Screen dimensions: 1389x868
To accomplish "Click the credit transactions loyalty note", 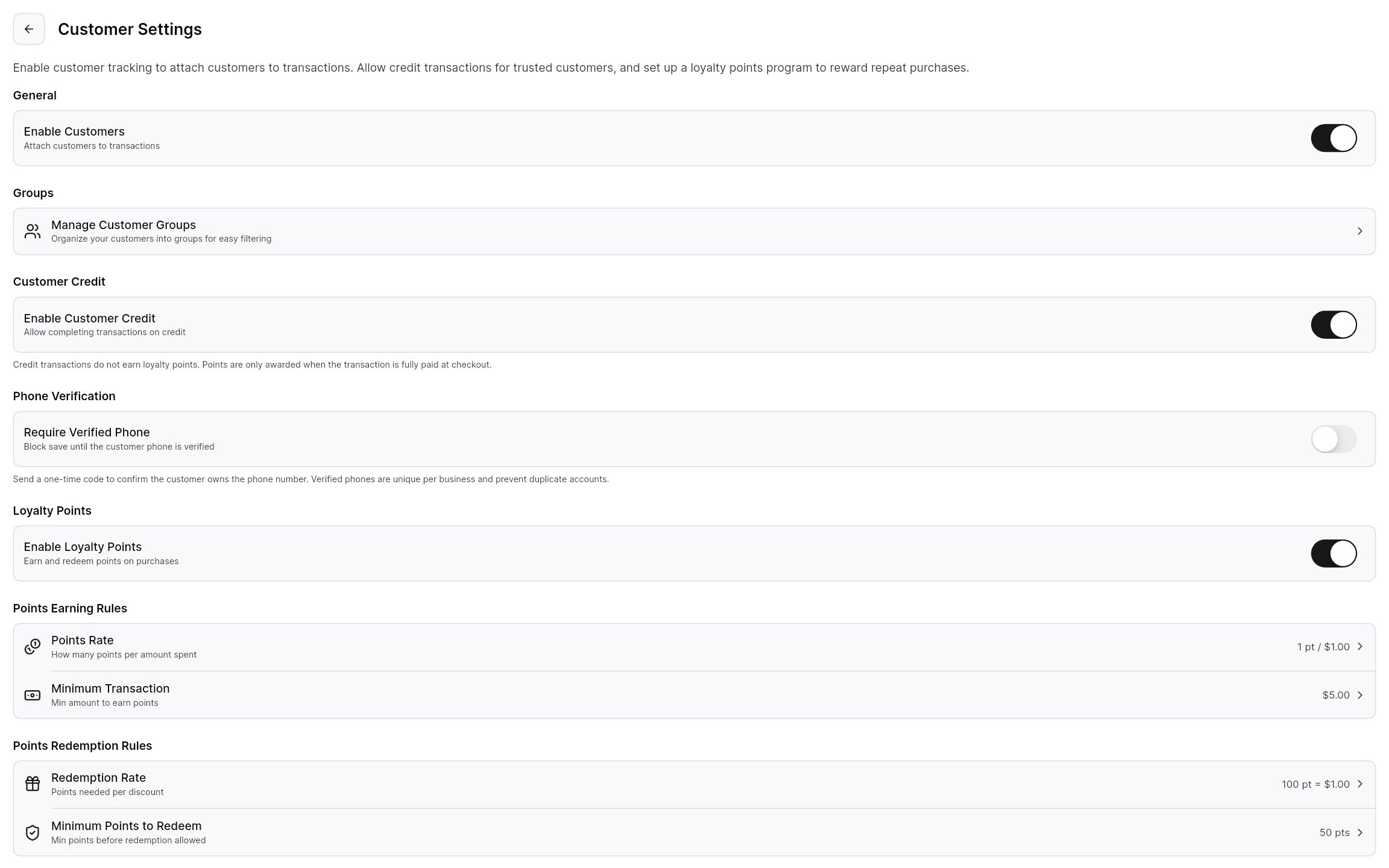I will point(252,365).
